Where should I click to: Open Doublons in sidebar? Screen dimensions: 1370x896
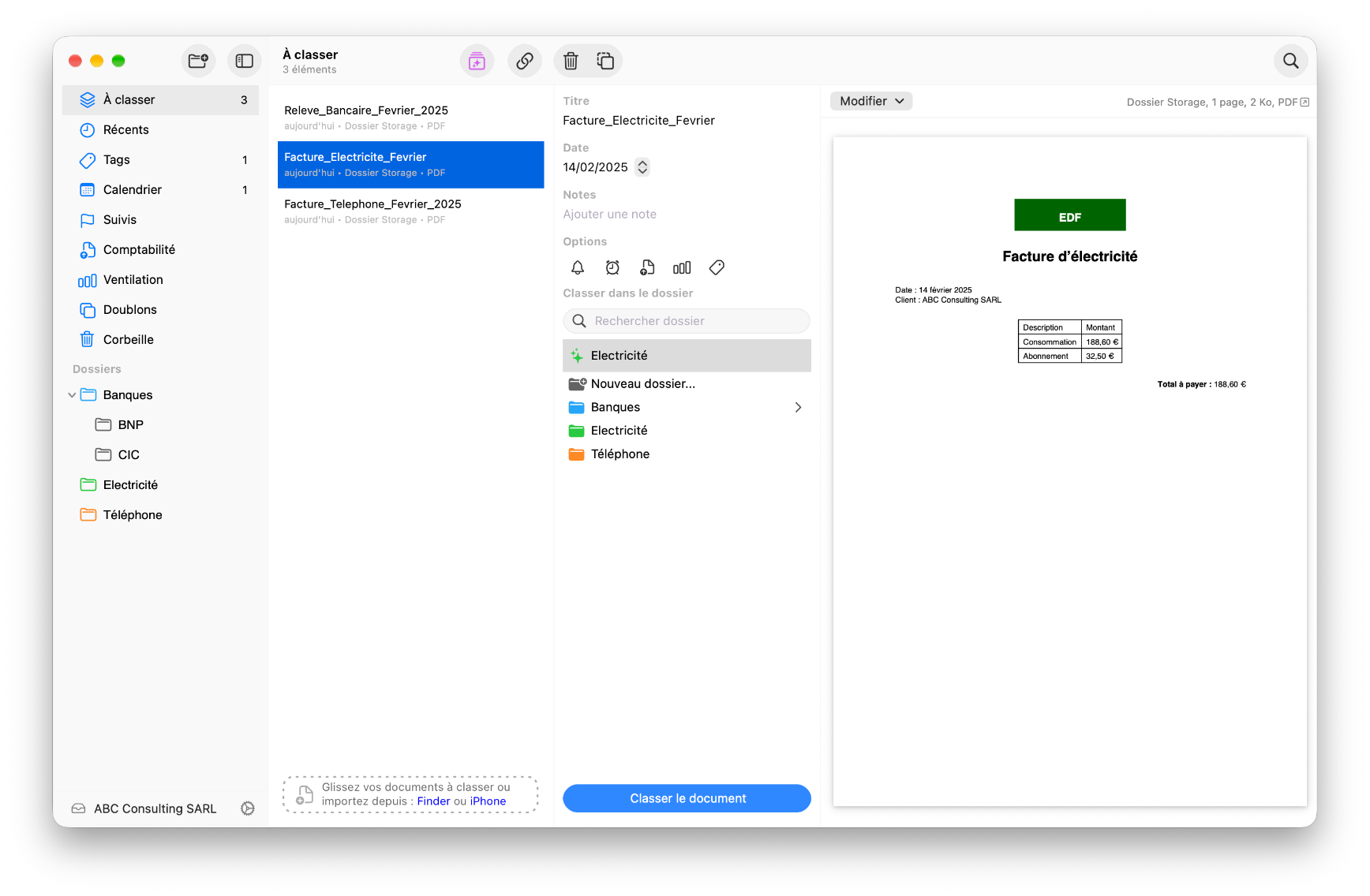[160, 310]
